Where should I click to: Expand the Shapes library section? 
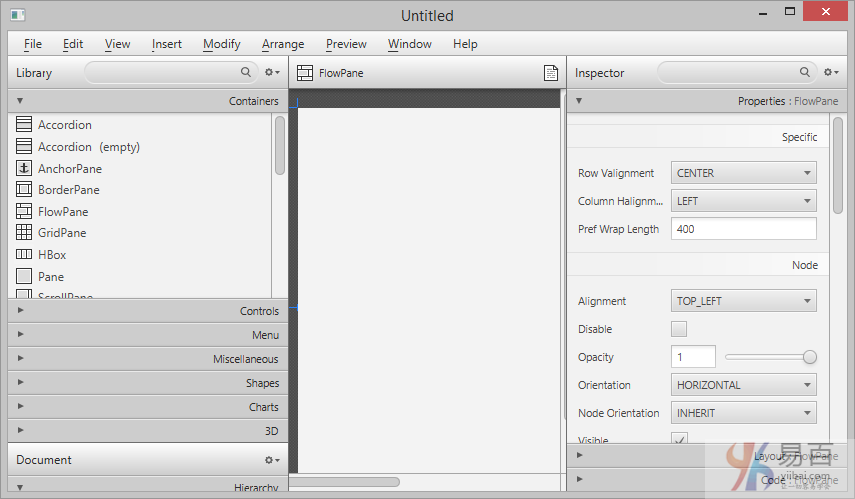click(x=147, y=383)
